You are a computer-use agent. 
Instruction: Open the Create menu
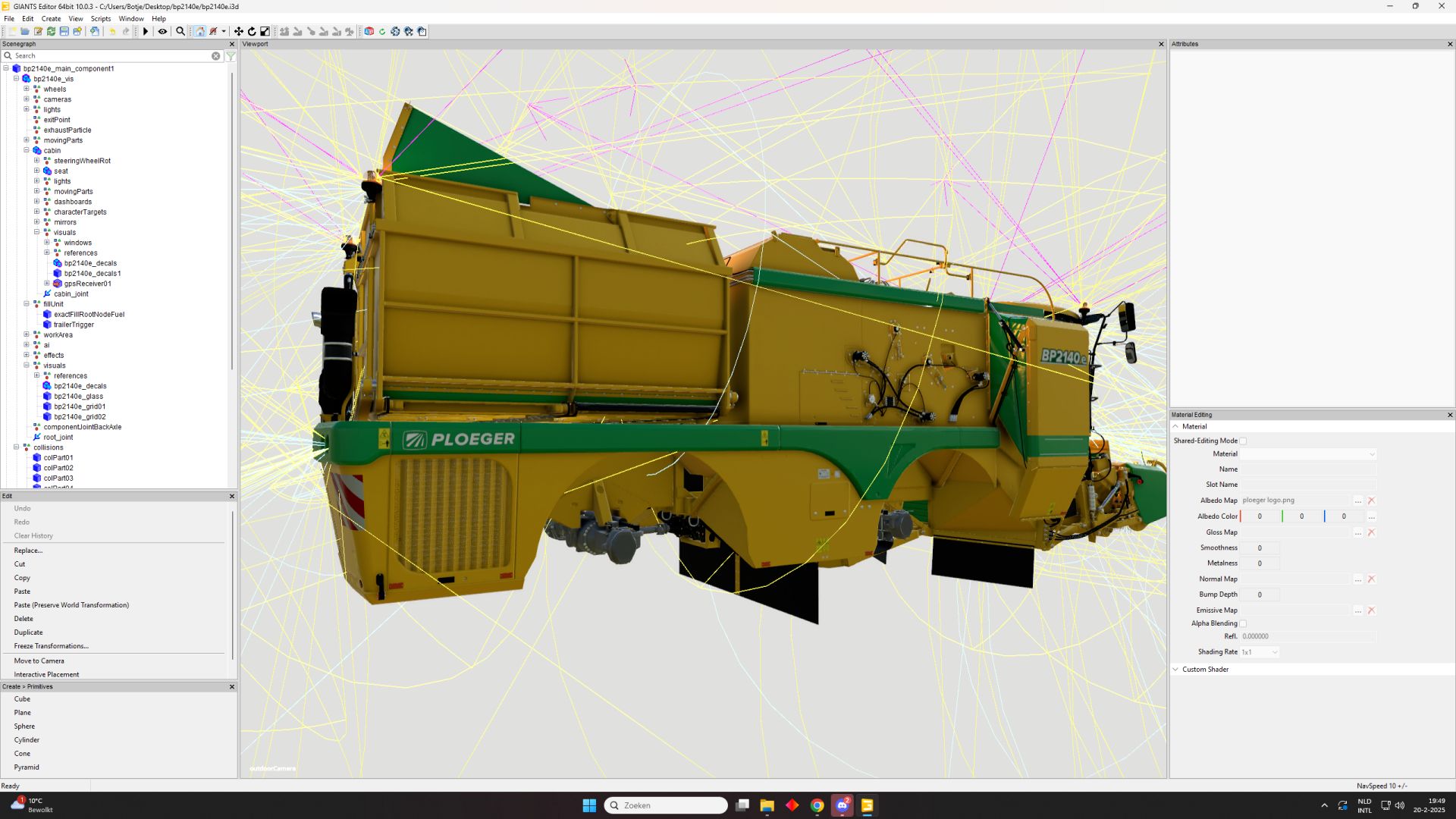51,19
